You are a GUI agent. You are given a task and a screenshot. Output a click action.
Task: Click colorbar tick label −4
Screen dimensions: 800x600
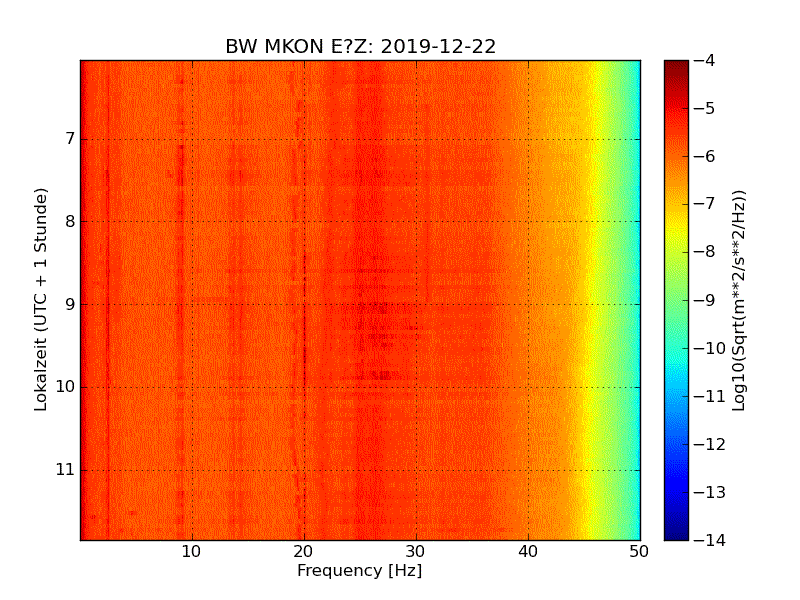(705, 61)
